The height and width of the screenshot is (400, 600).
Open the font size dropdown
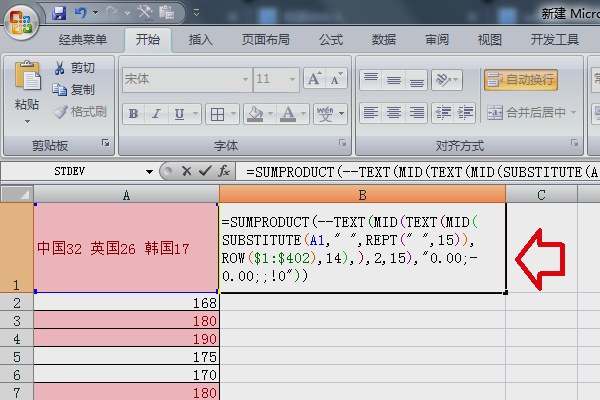(x=292, y=79)
